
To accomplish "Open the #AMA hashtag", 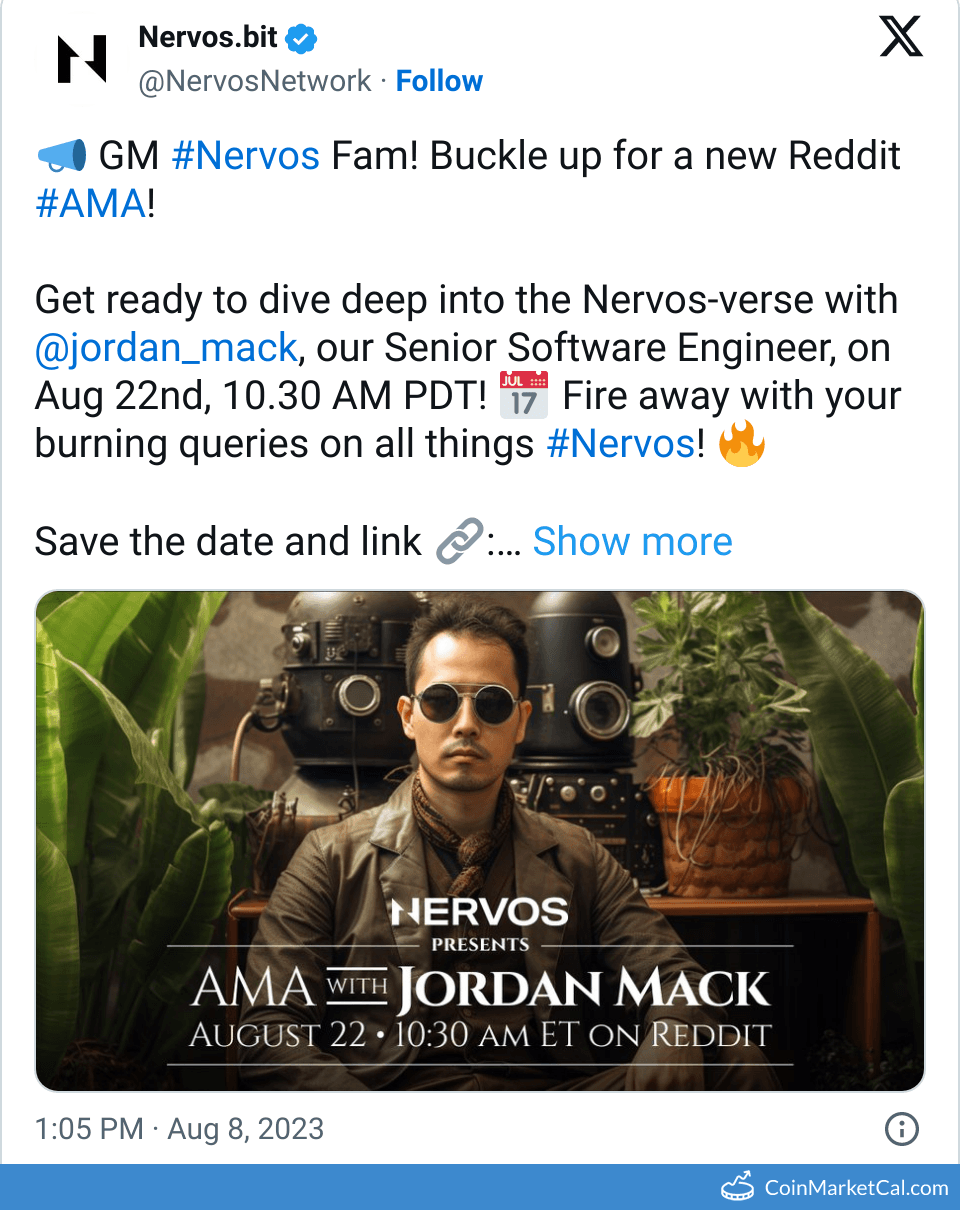I will [90, 204].
